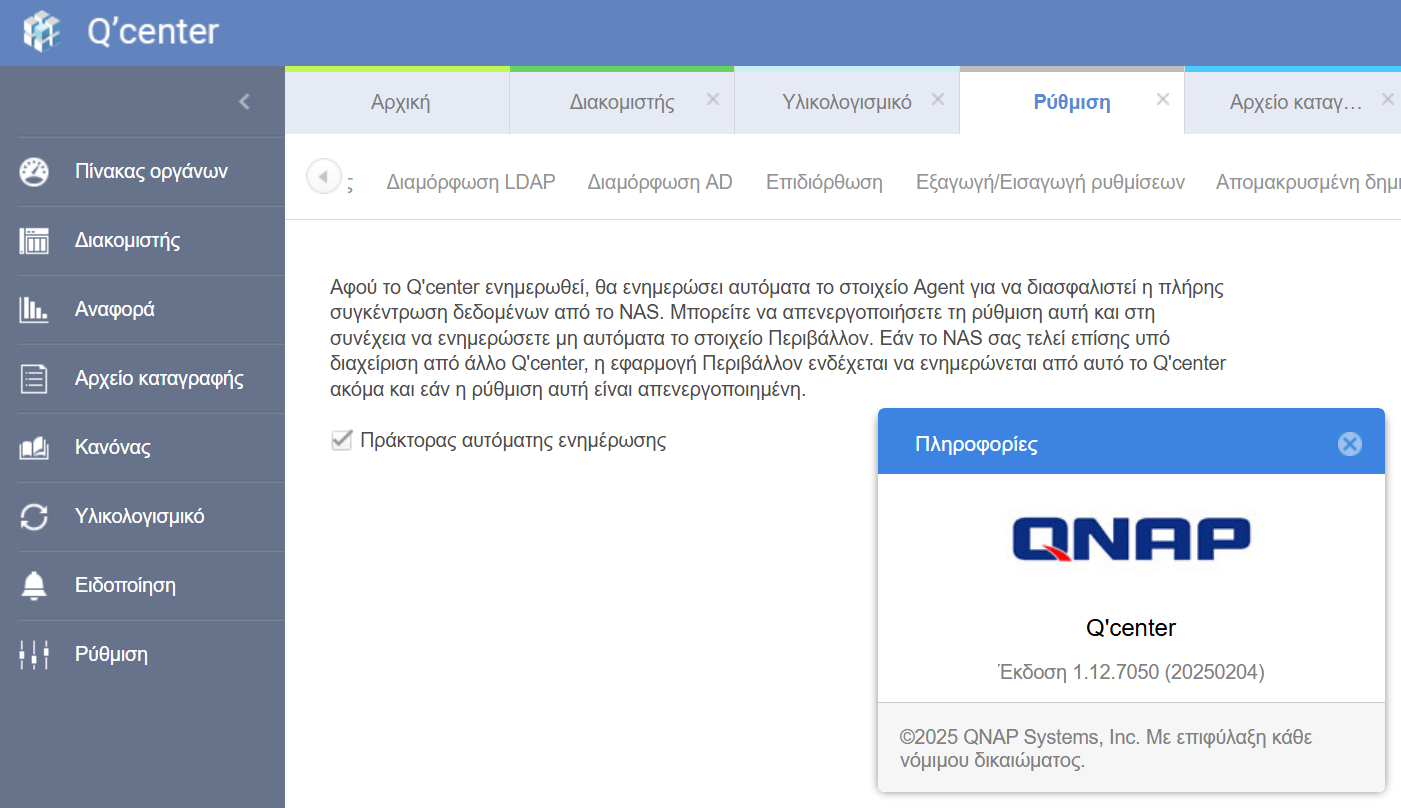Image resolution: width=1401 pixels, height=808 pixels.
Task: Close the Πληροφορίες dialog
Action: coord(1349,444)
